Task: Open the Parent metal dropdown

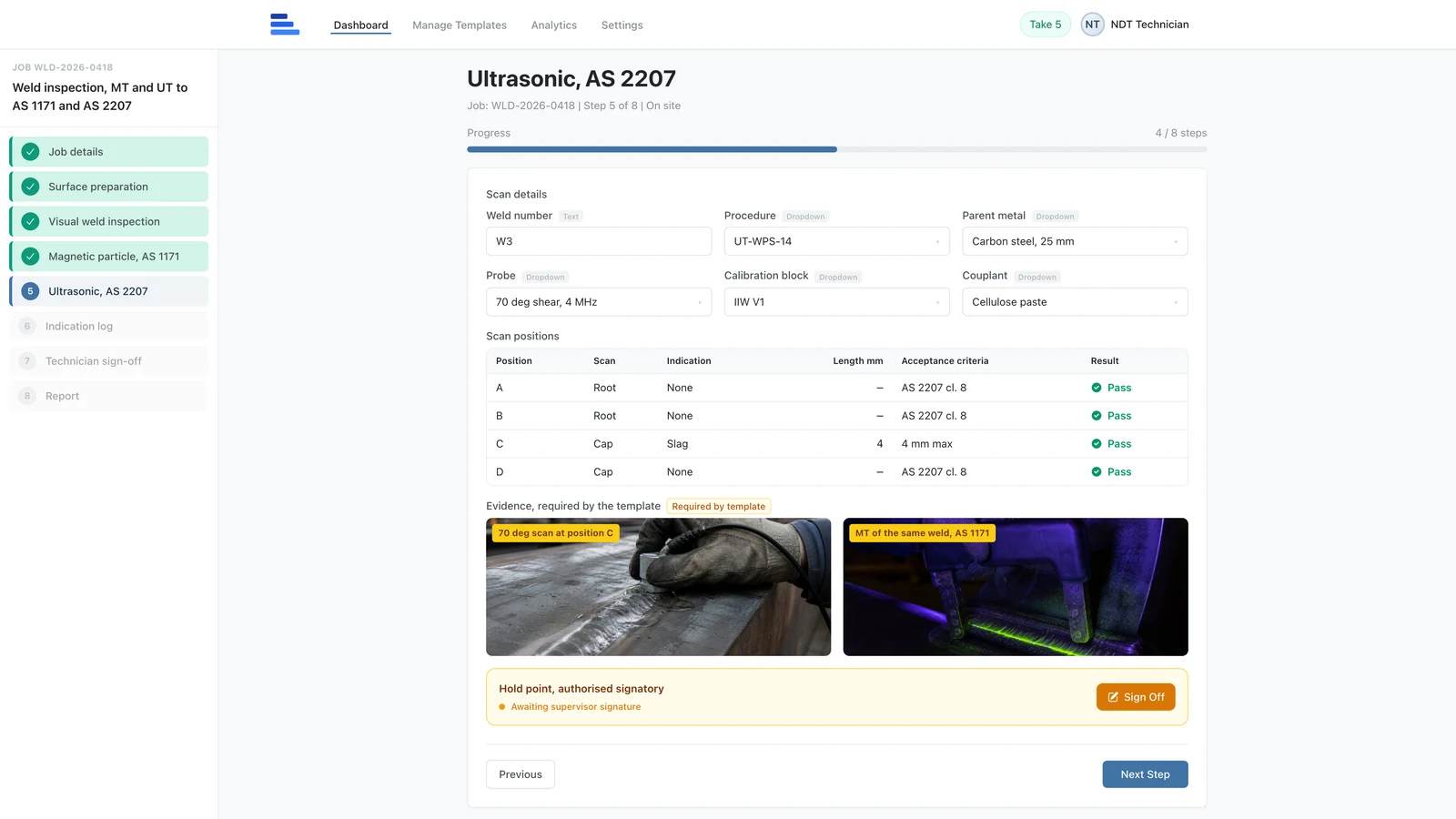Action: point(1075,241)
